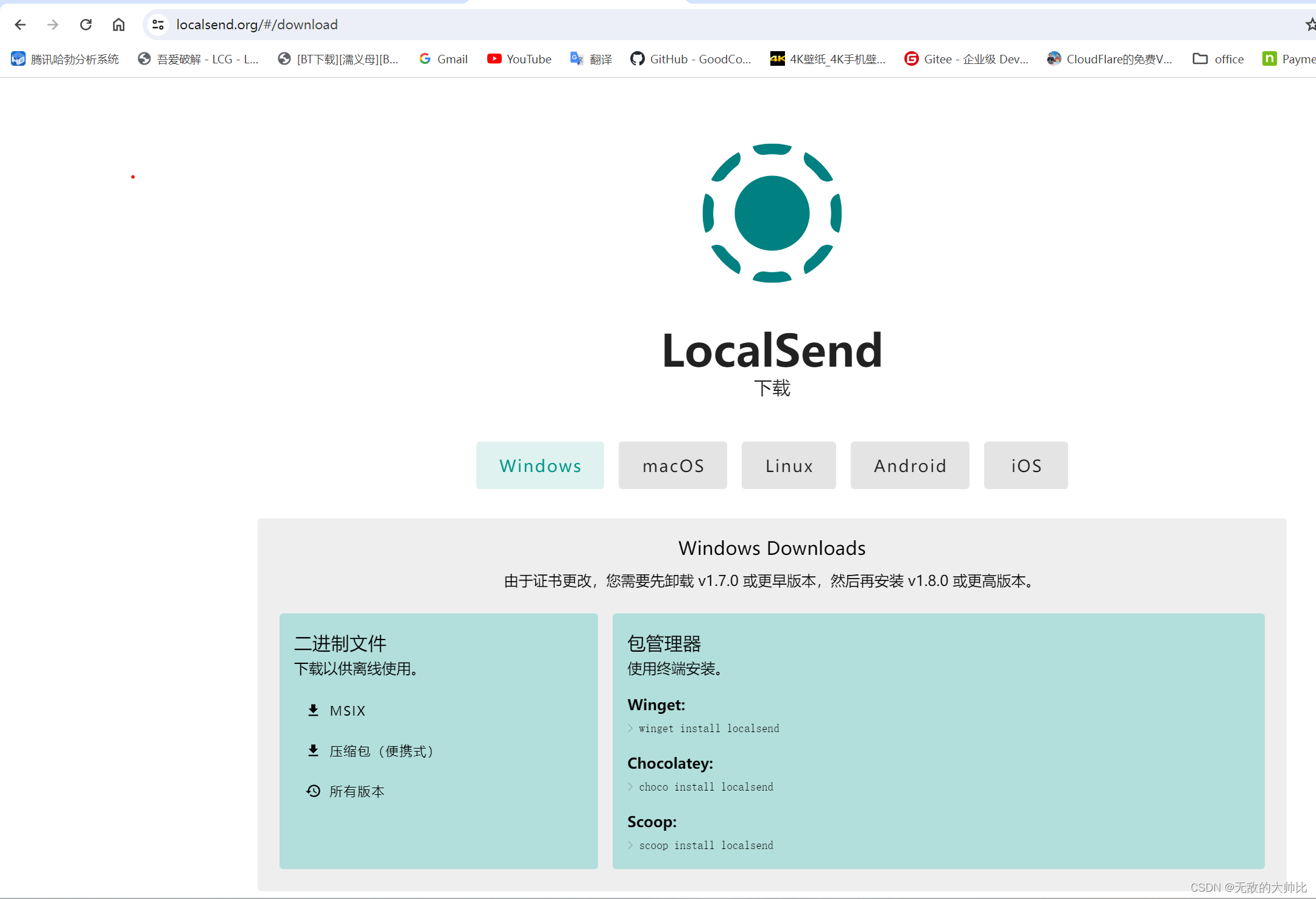Image resolution: width=1316 pixels, height=899 pixels.
Task: Switch to the macOS downloads tab
Action: (672, 465)
